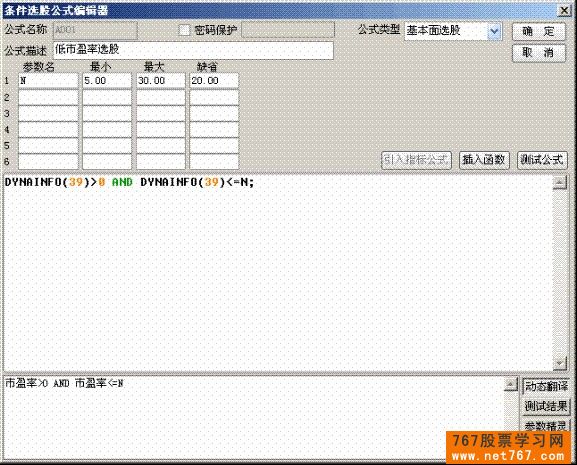Toggle the 密码保护 checkbox
This screenshot has width=577, height=465.
click(184, 30)
